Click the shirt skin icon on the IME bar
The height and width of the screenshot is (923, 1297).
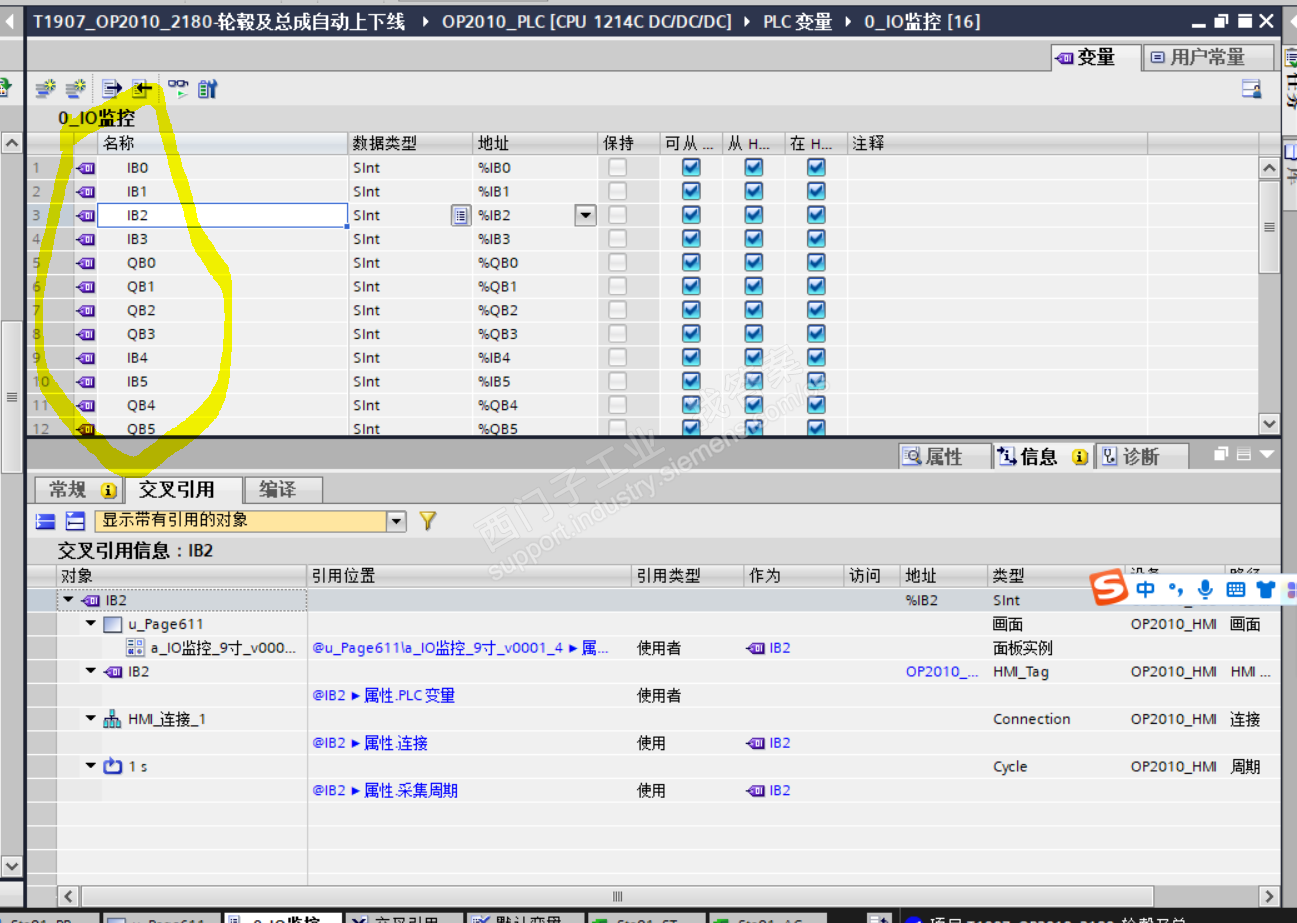click(x=1266, y=589)
